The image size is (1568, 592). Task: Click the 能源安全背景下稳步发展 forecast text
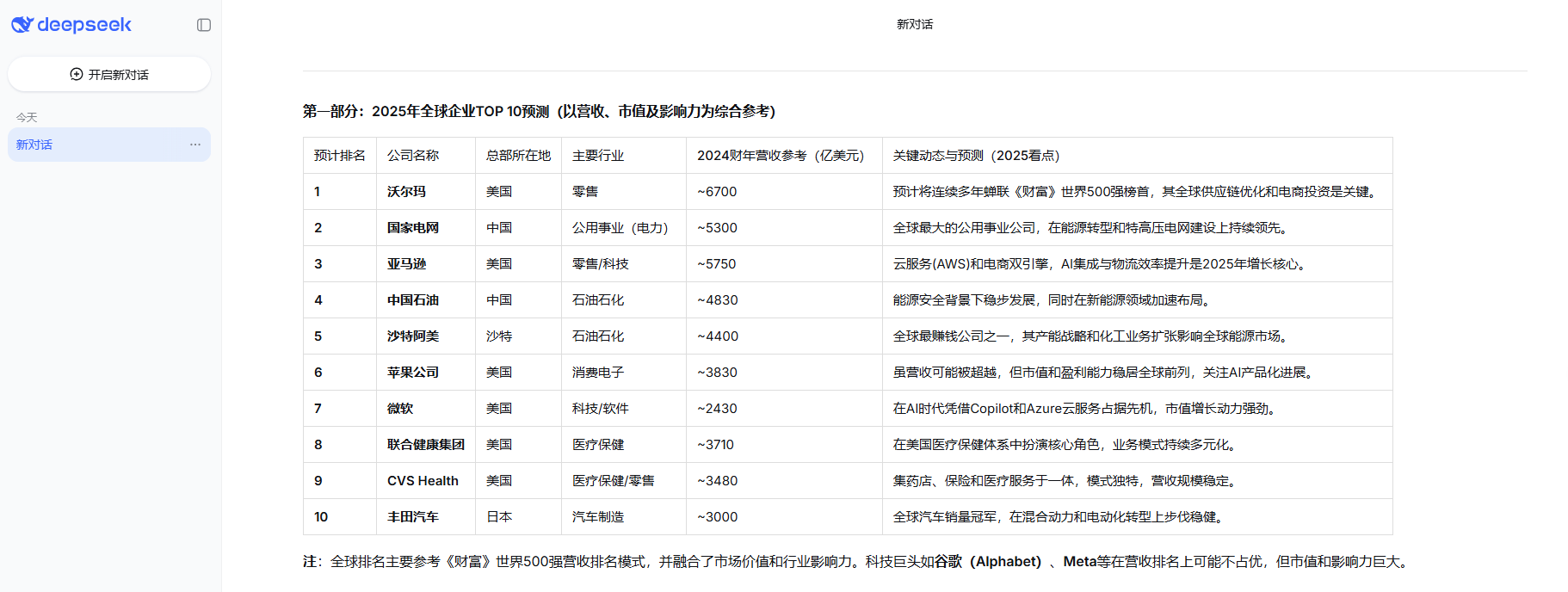pos(1054,300)
